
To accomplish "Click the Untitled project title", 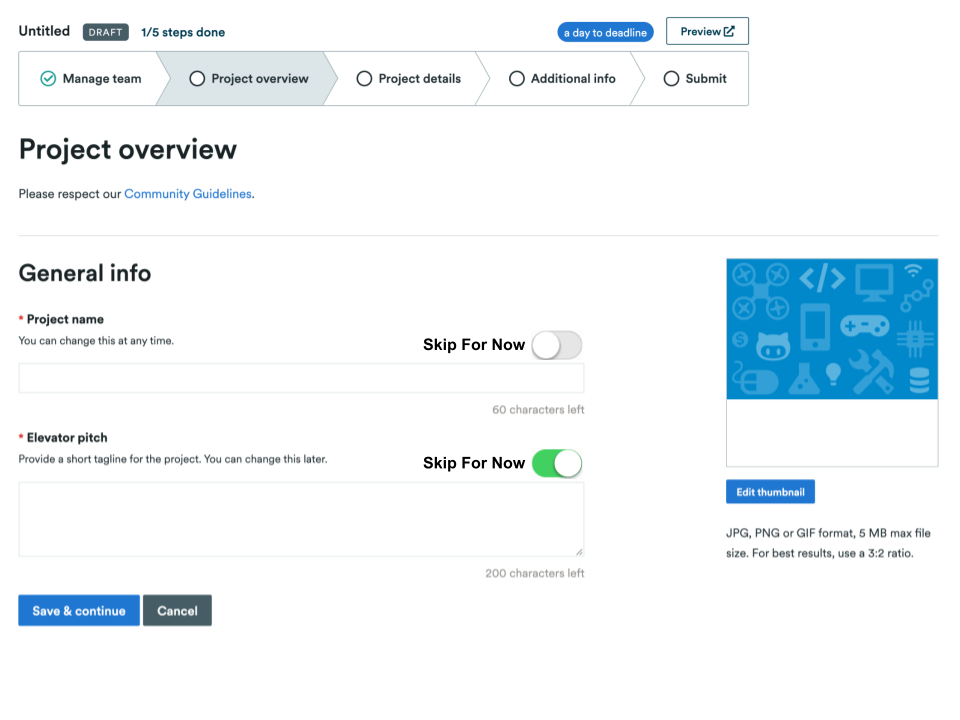I will pos(44,31).
